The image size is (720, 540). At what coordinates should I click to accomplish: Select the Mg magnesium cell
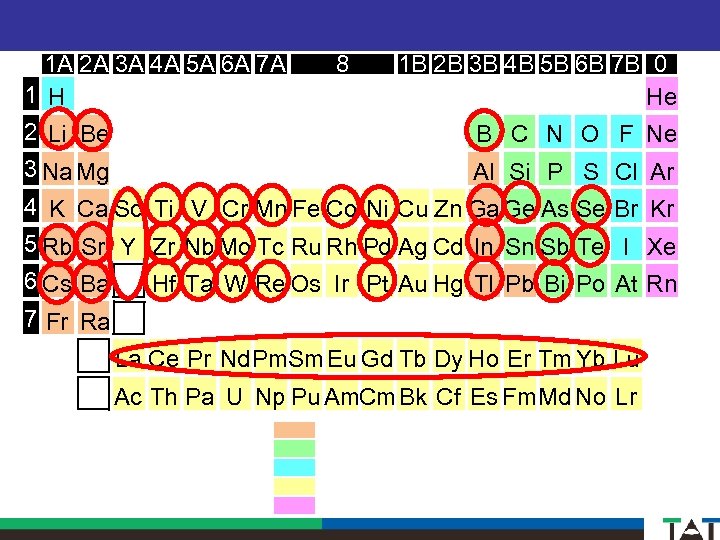[x=93, y=169]
